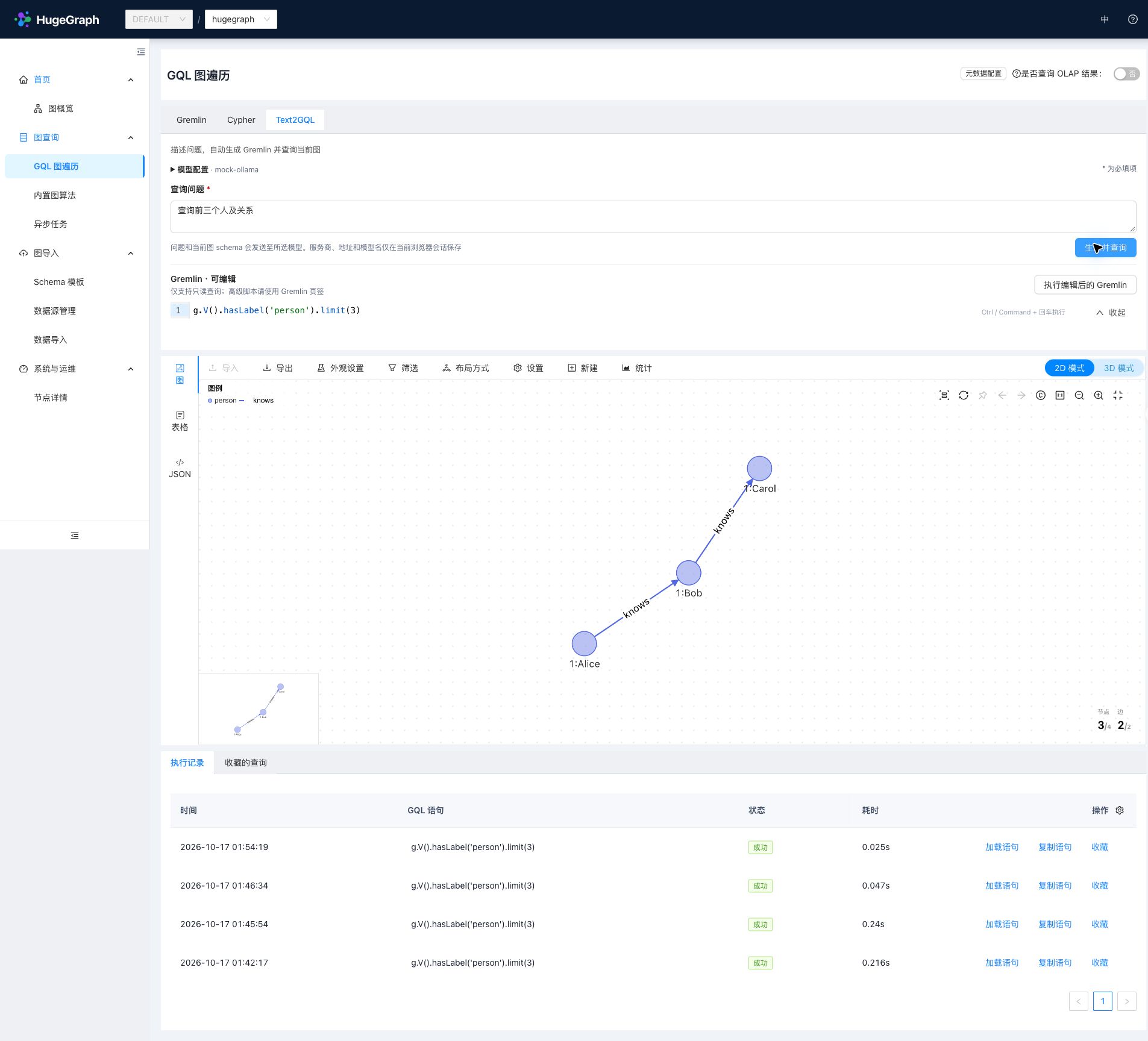Collapse the 系统与运维 sidebar group
The height and width of the screenshot is (1041, 1148).
(x=131, y=369)
